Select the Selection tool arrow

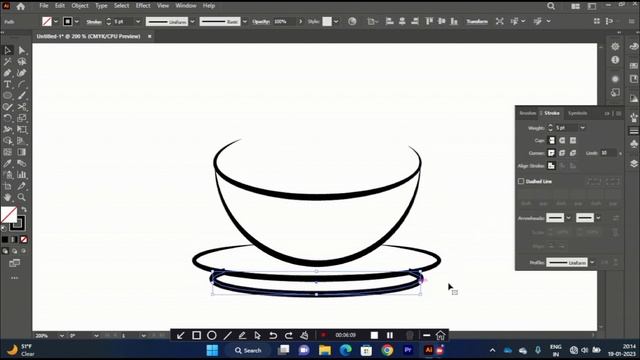coord(7,50)
